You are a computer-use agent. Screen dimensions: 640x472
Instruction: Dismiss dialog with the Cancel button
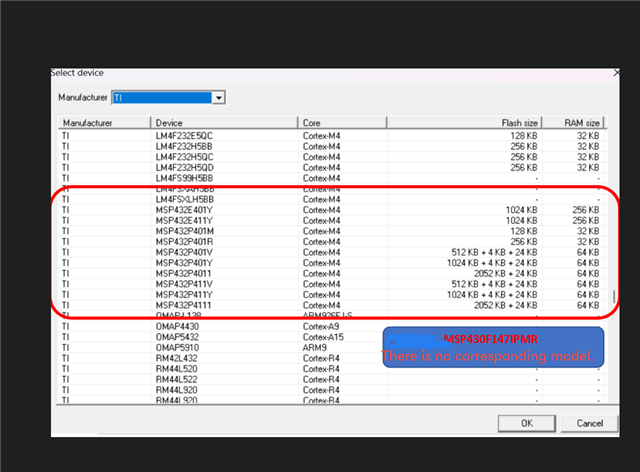(x=589, y=423)
